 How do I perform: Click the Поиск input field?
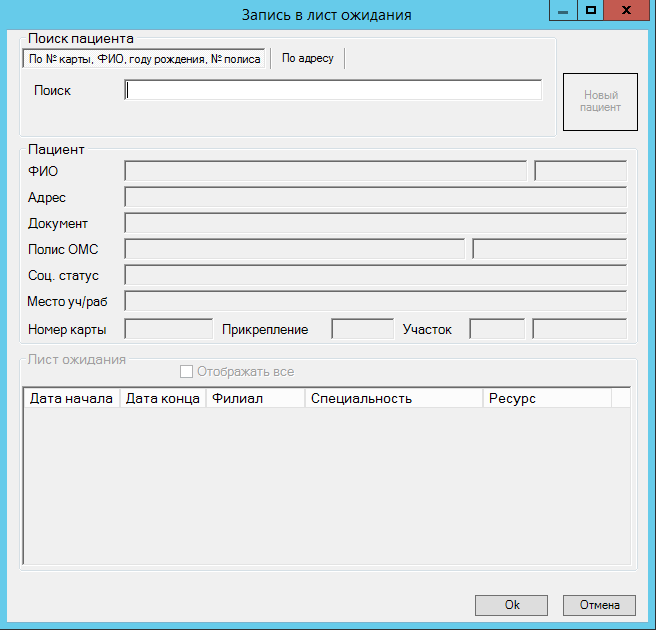tap(333, 91)
